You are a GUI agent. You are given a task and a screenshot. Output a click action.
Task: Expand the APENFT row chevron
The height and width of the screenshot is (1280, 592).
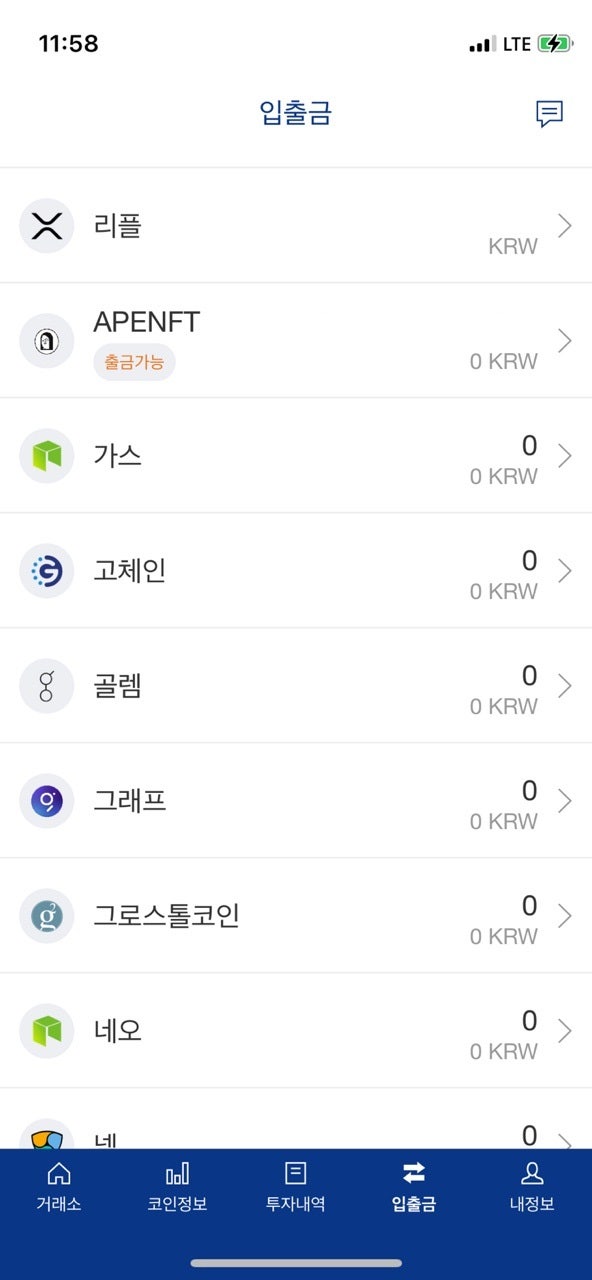tap(565, 341)
